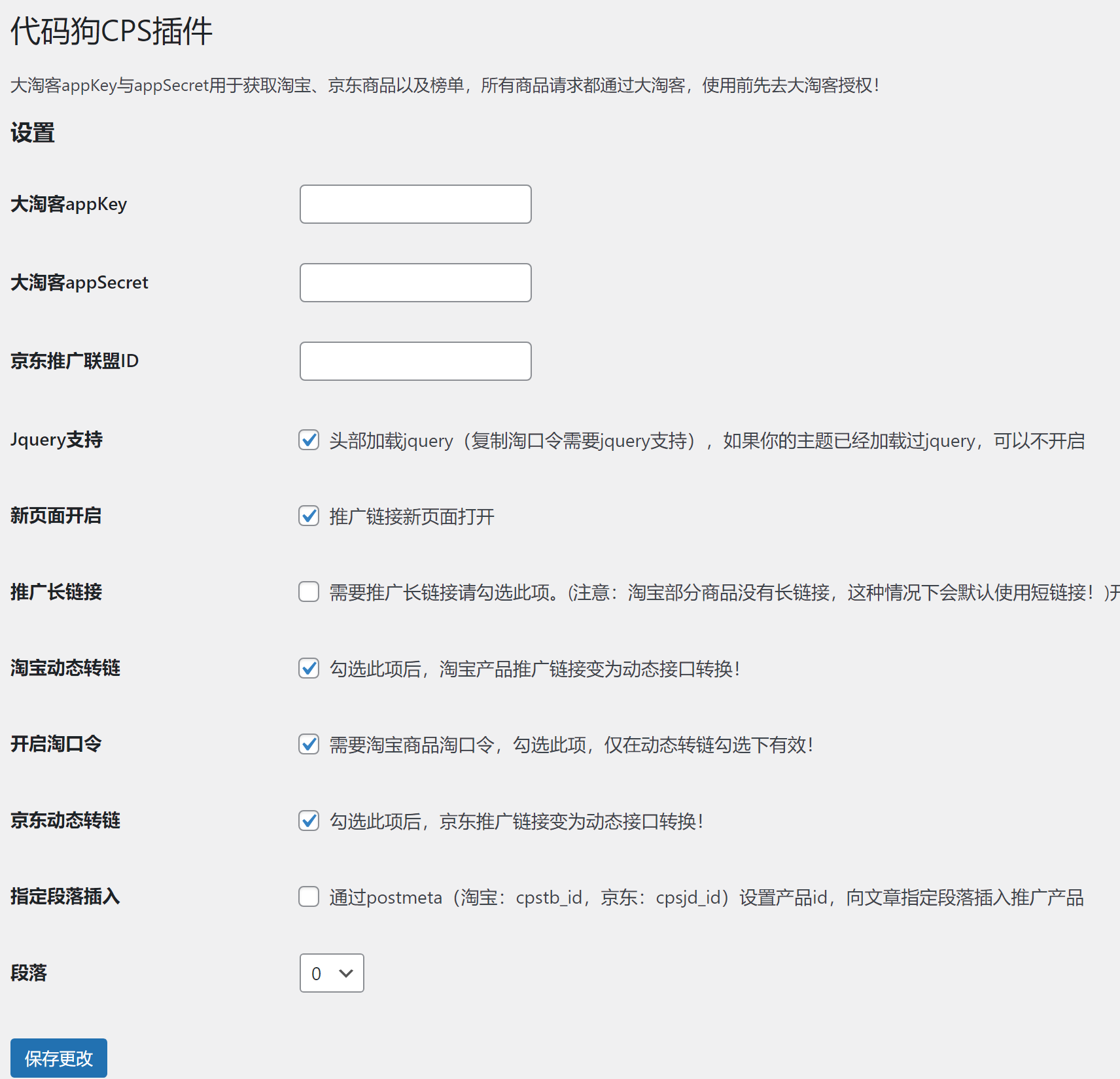Click the 新页面开启 row label
The width and height of the screenshot is (1120, 1079).
click(x=56, y=516)
